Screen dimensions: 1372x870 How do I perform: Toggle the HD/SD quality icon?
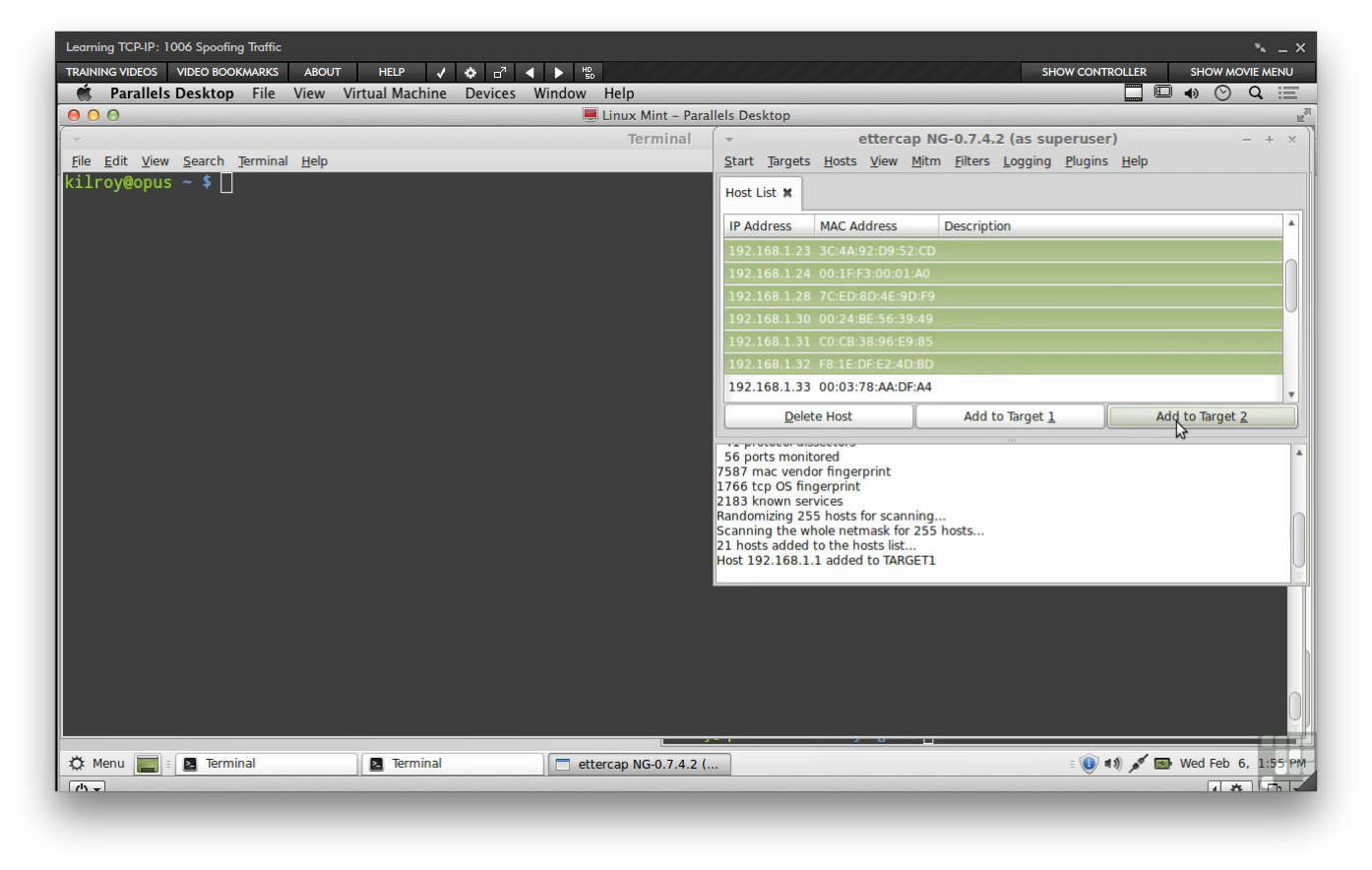(x=589, y=72)
